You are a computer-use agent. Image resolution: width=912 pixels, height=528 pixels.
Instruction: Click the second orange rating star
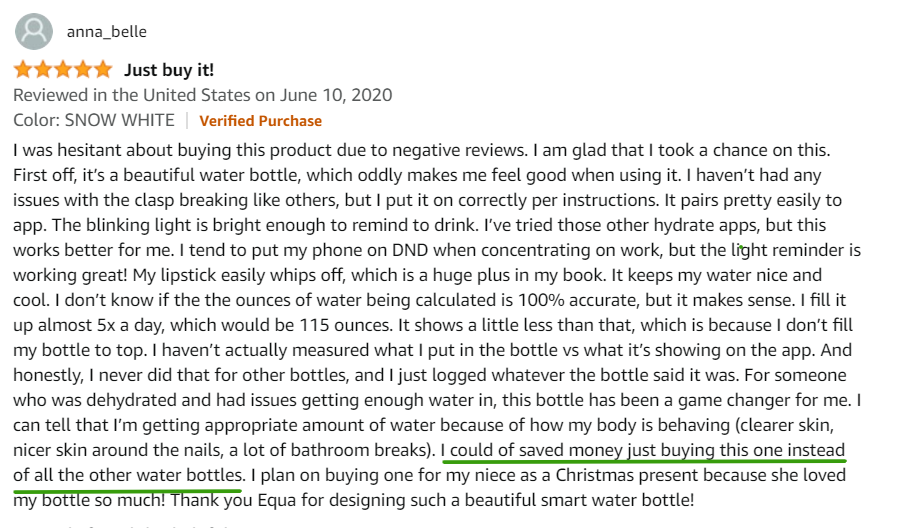click(x=43, y=69)
